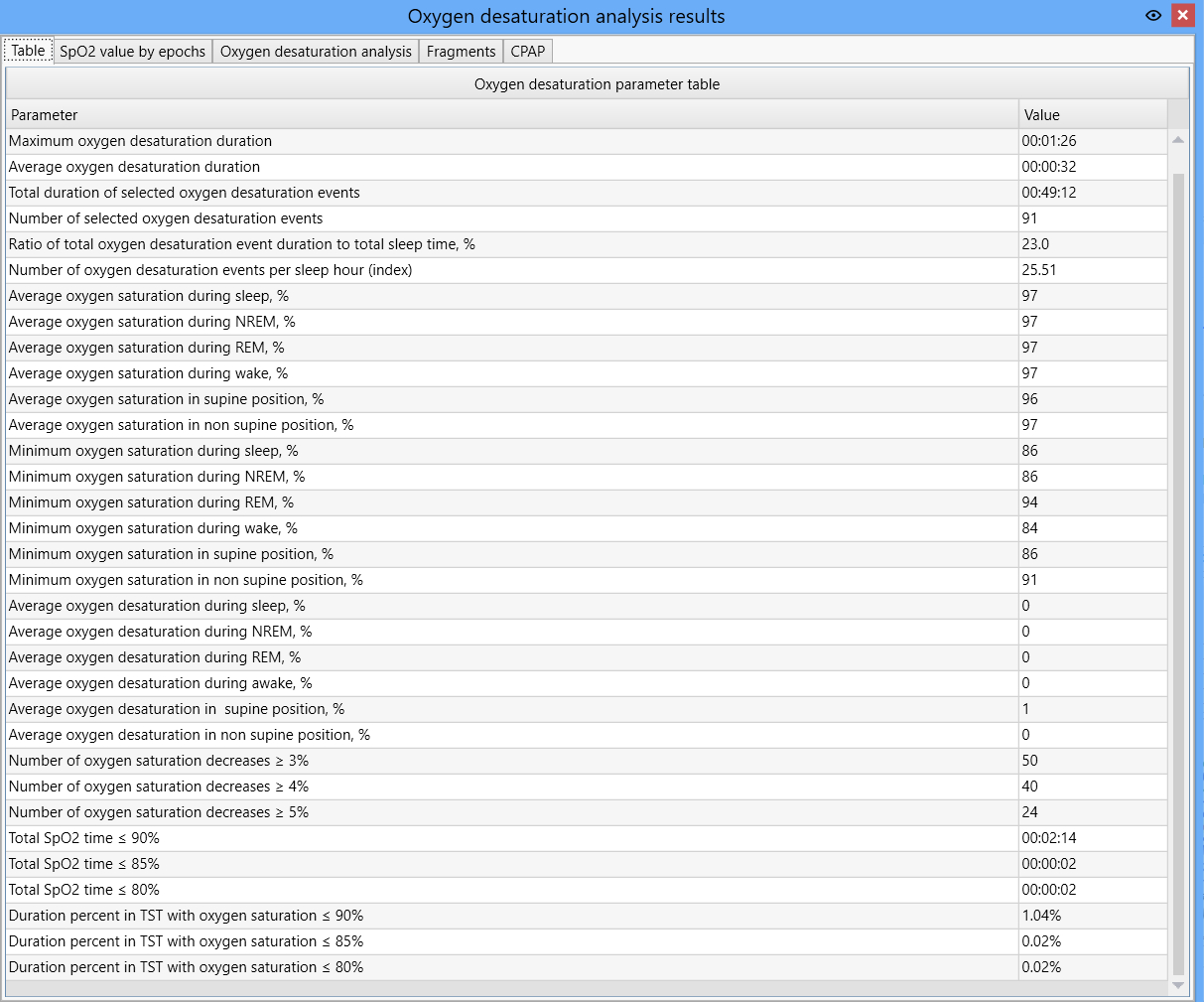Select Average oxygen saturation during REM row
This screenshot has width=1204, height=1002.
(x=587, y=348)
